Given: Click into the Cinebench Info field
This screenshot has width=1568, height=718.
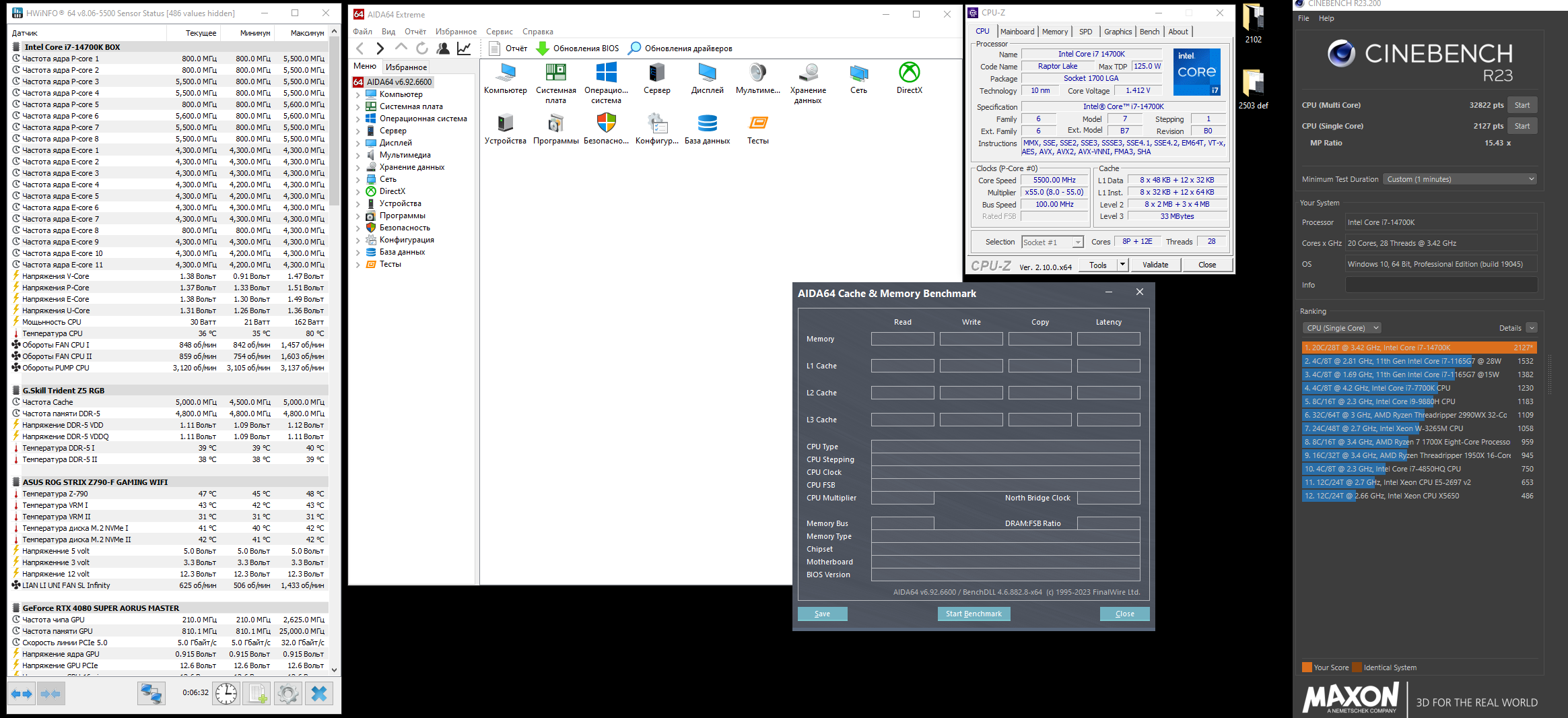Looking at the screenshot, I should click(x=1441, y=285).
